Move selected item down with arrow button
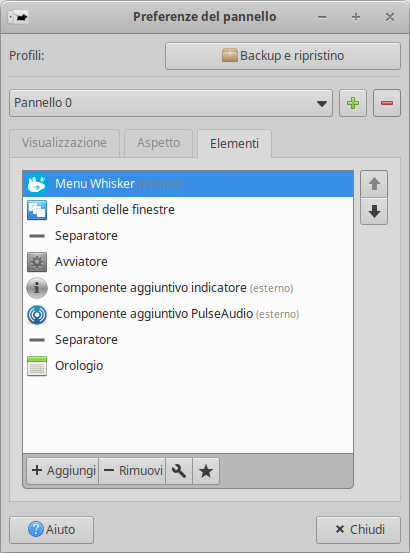Screen dimensions: 410x553 pos(374,211)
